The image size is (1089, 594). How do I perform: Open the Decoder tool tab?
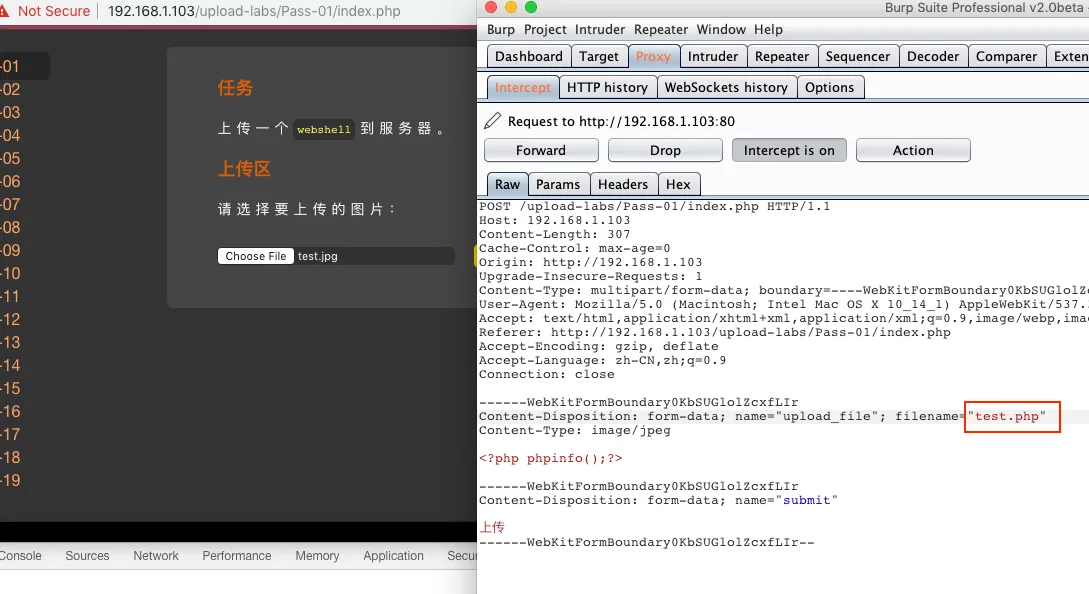932,57
